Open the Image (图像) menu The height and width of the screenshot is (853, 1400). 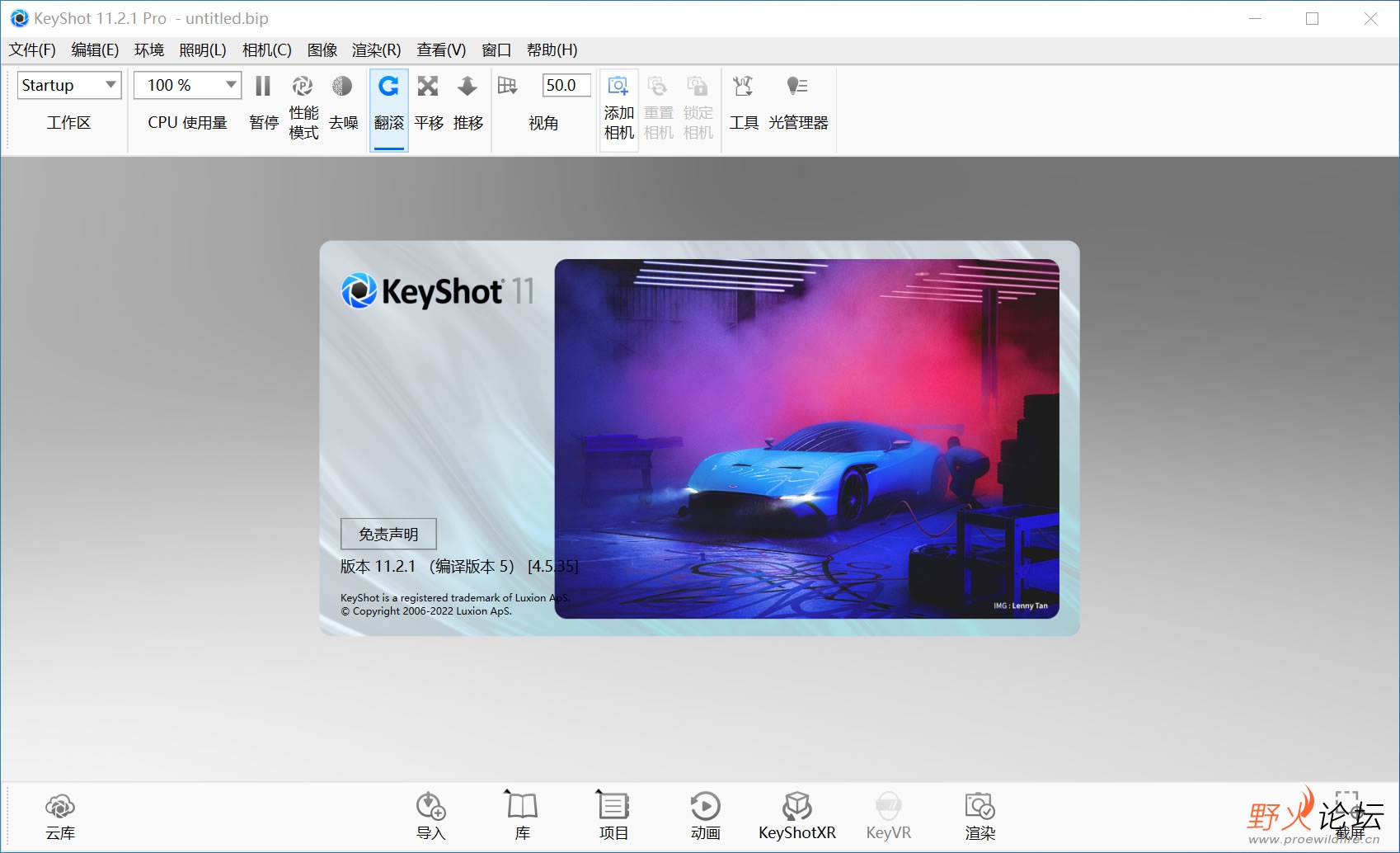point(322,50)
